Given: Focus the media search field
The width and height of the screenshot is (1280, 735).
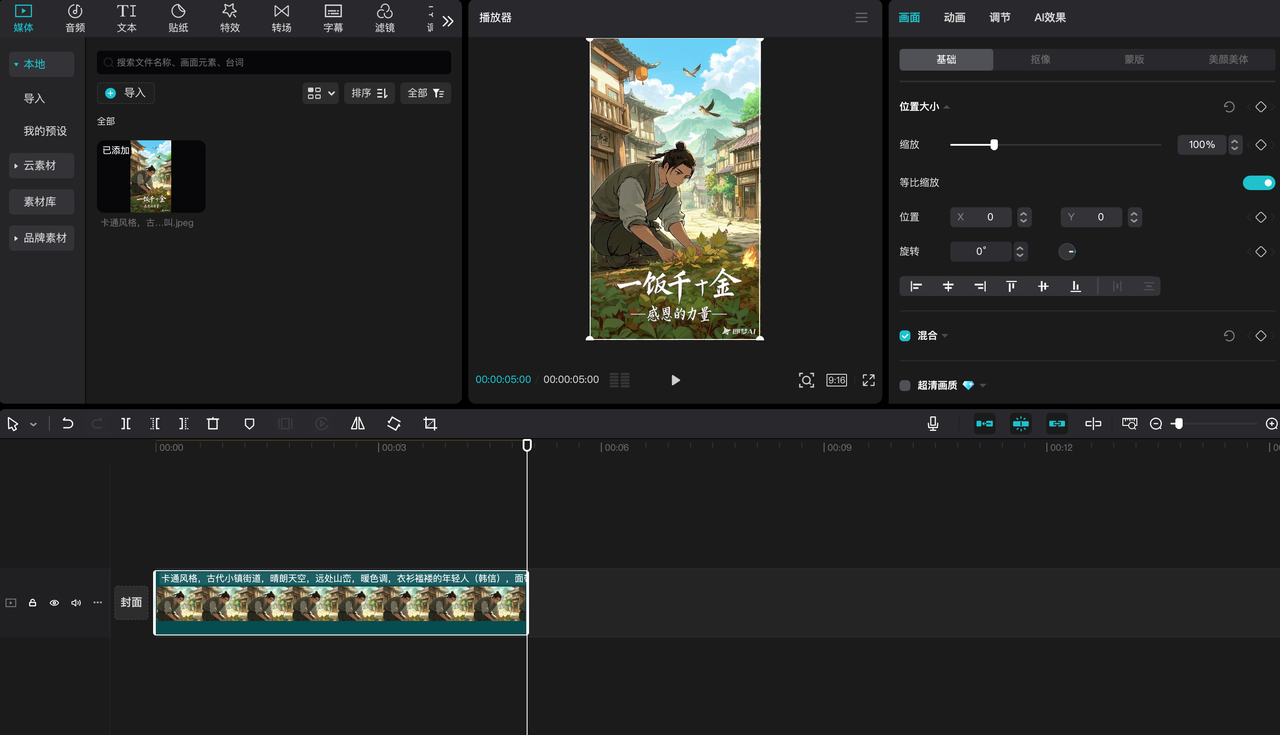Looking at the screenshot, I should pyautogui.click(x=274, y=62).
